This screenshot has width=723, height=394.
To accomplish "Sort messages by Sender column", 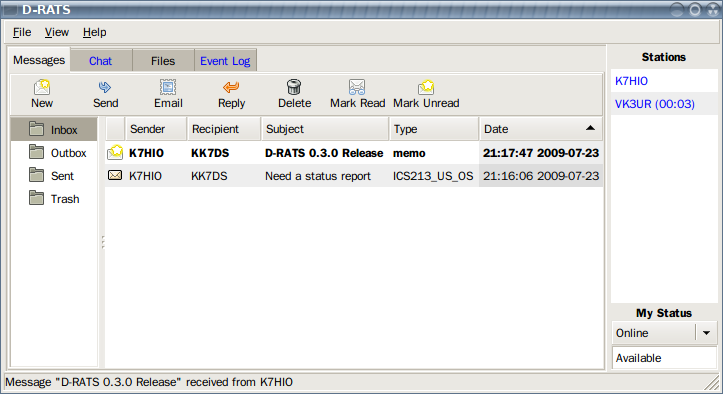I will 155,129.
